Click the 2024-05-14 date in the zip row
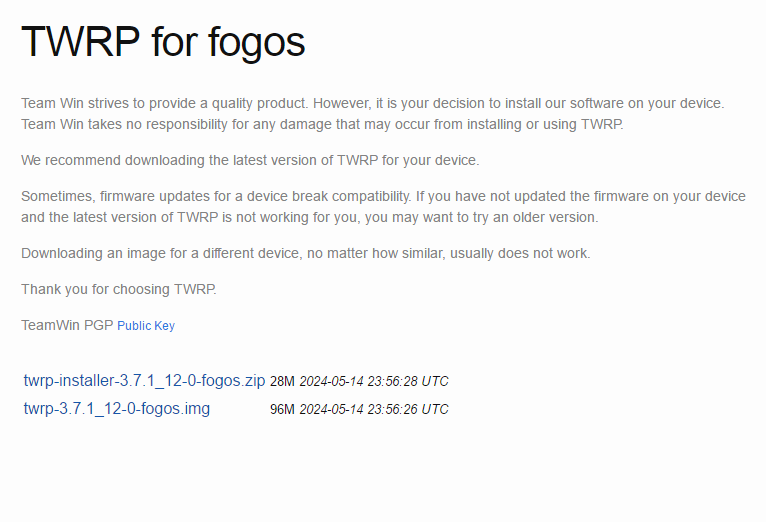 [331, 381]
